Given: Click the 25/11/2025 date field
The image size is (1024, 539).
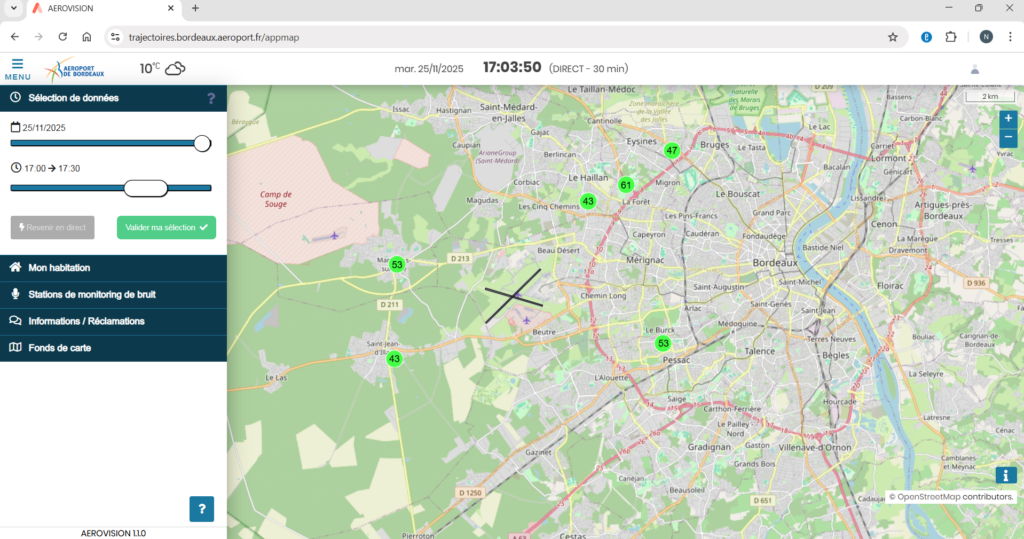Looking at the screenshot, I should tap(44, 127).
